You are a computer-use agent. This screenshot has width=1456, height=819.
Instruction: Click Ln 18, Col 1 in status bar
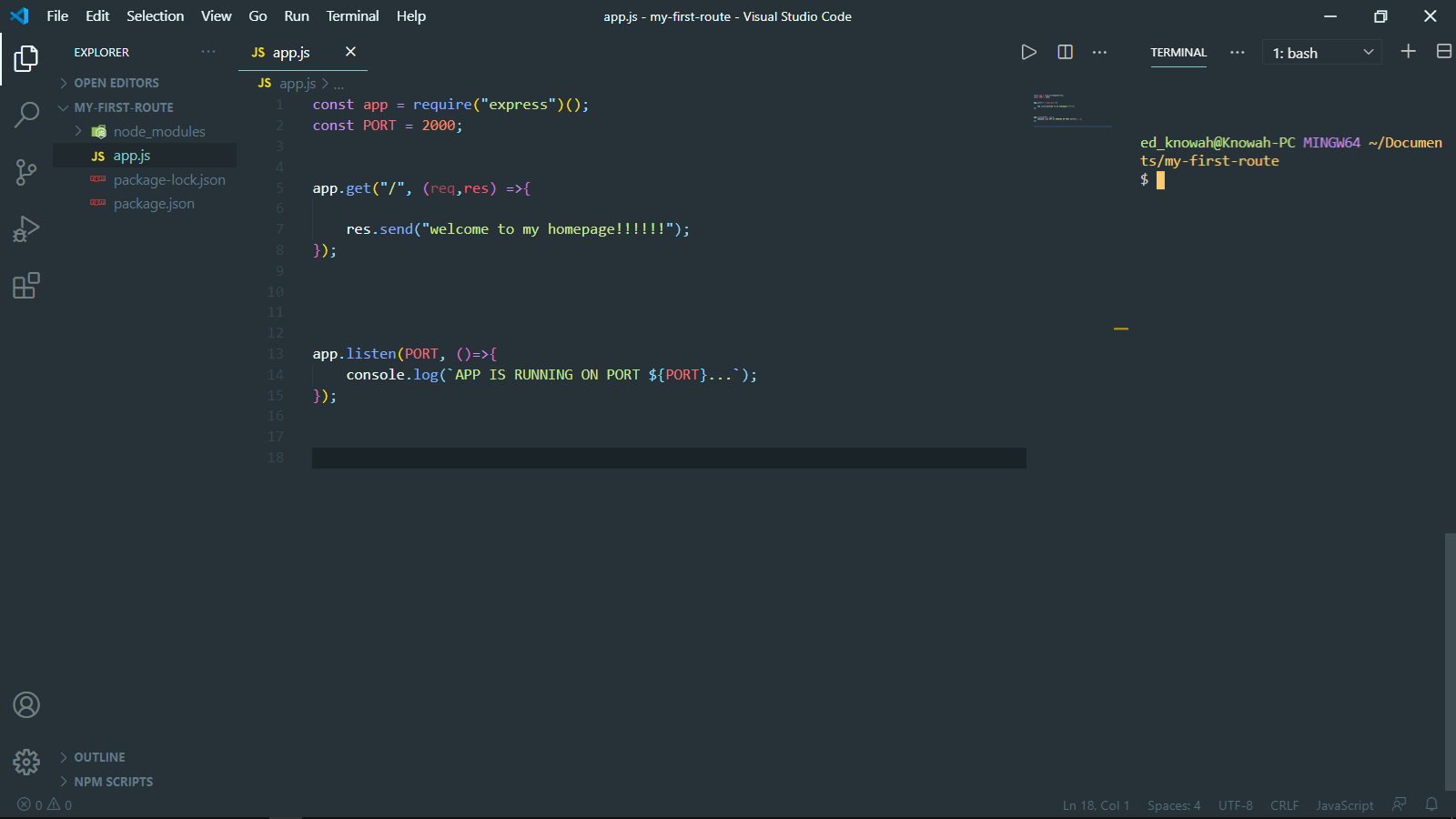(1096, 805)
